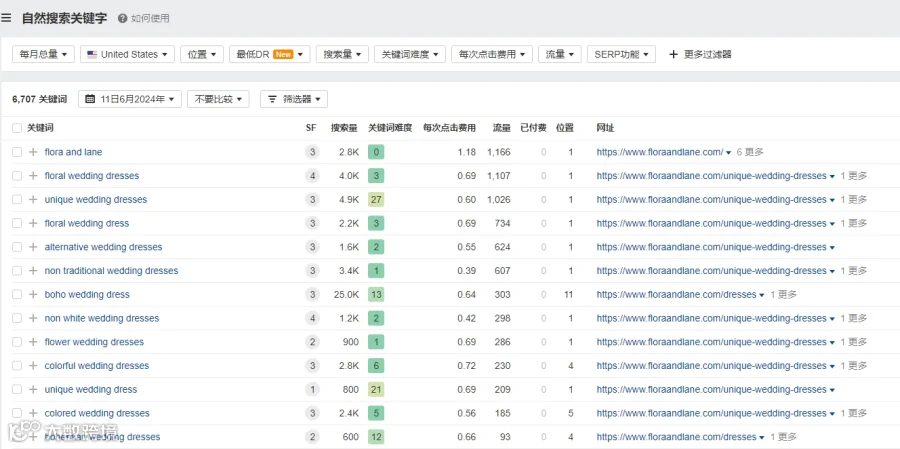Open the 每次点击费用 filter dropdown
The height and width of the screenshot is (449, 900).
tap(492, 55)
